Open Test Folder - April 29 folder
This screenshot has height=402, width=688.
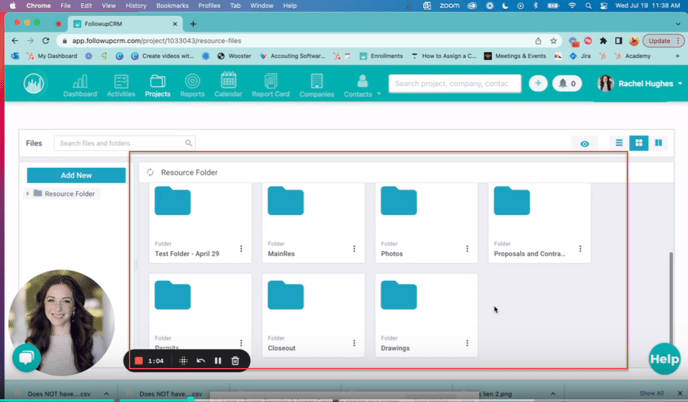click(x=172, y=201)
